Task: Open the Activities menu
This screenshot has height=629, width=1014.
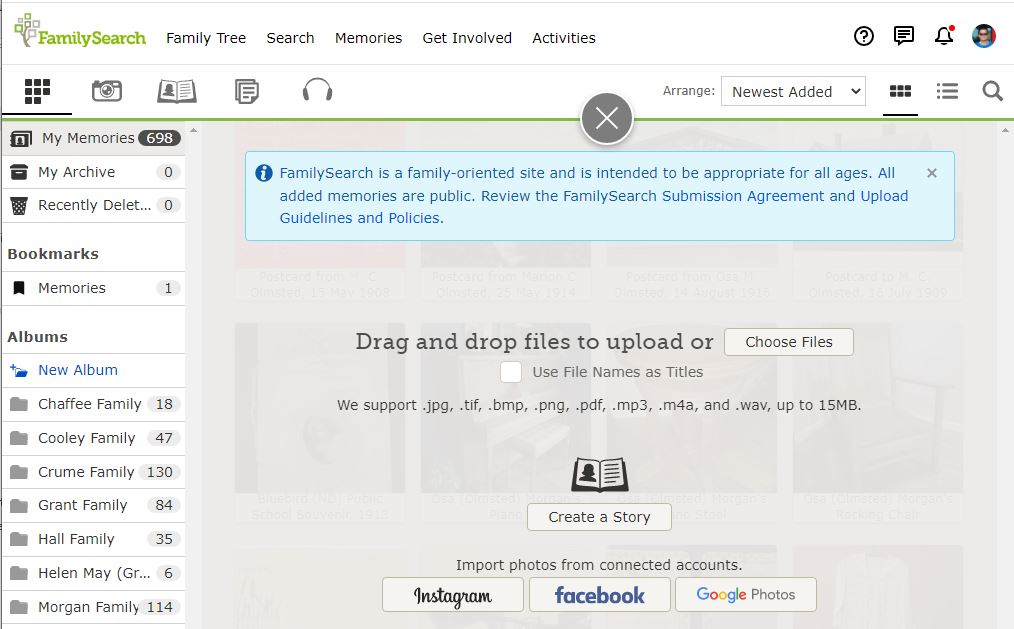Action: coord(564,38)
